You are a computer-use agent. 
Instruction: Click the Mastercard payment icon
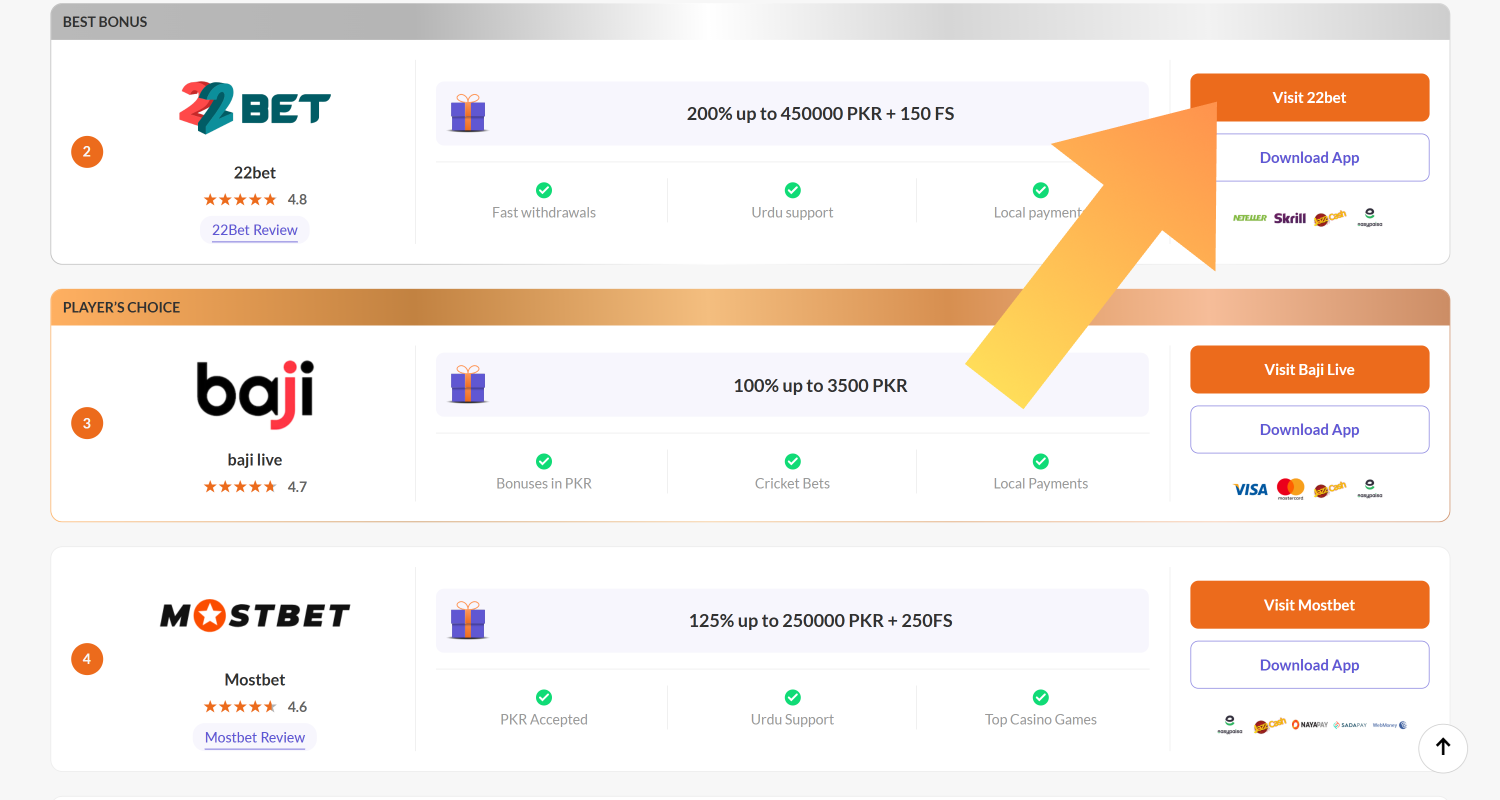1290,489
